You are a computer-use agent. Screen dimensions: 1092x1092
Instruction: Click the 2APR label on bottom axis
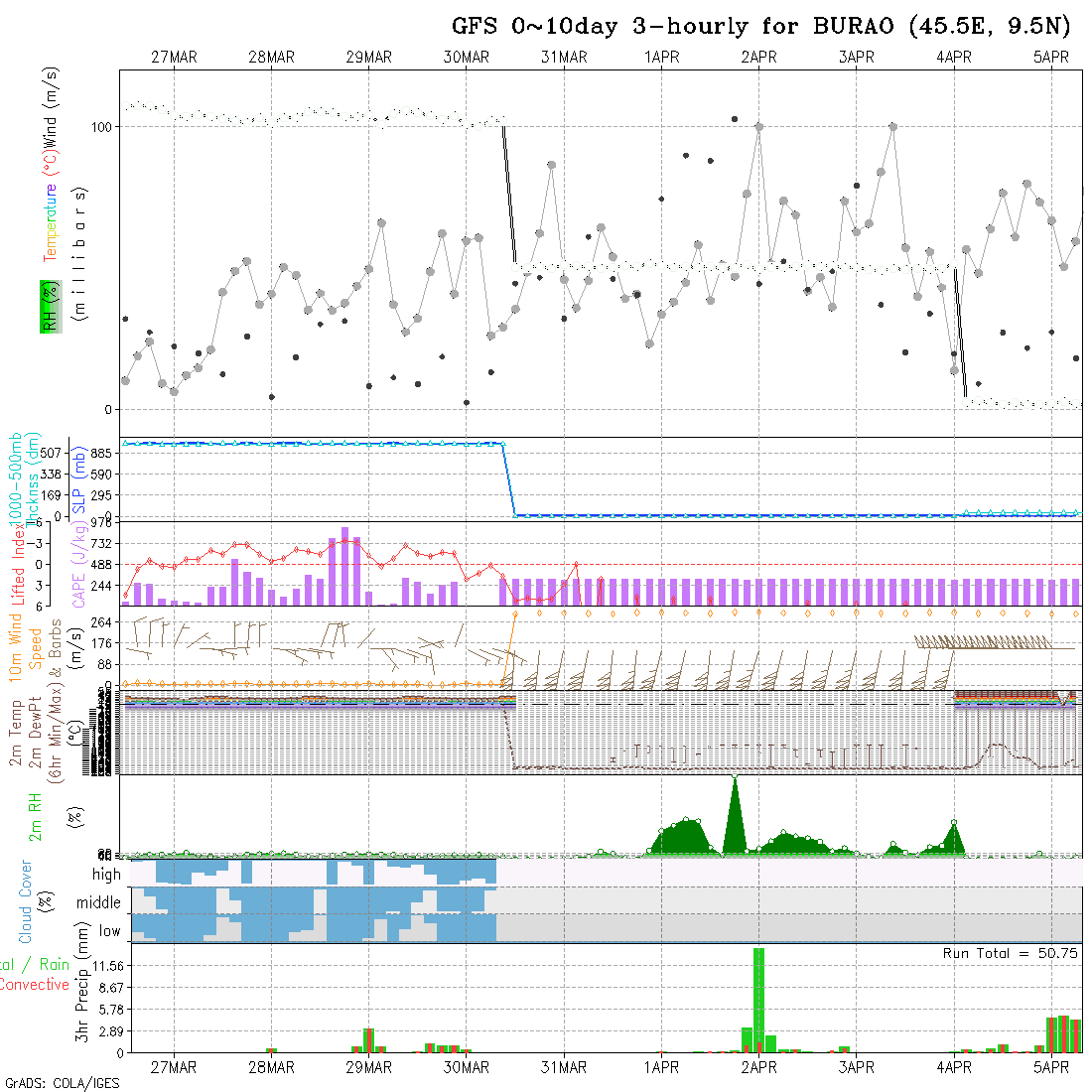[x=758, y=1067]
